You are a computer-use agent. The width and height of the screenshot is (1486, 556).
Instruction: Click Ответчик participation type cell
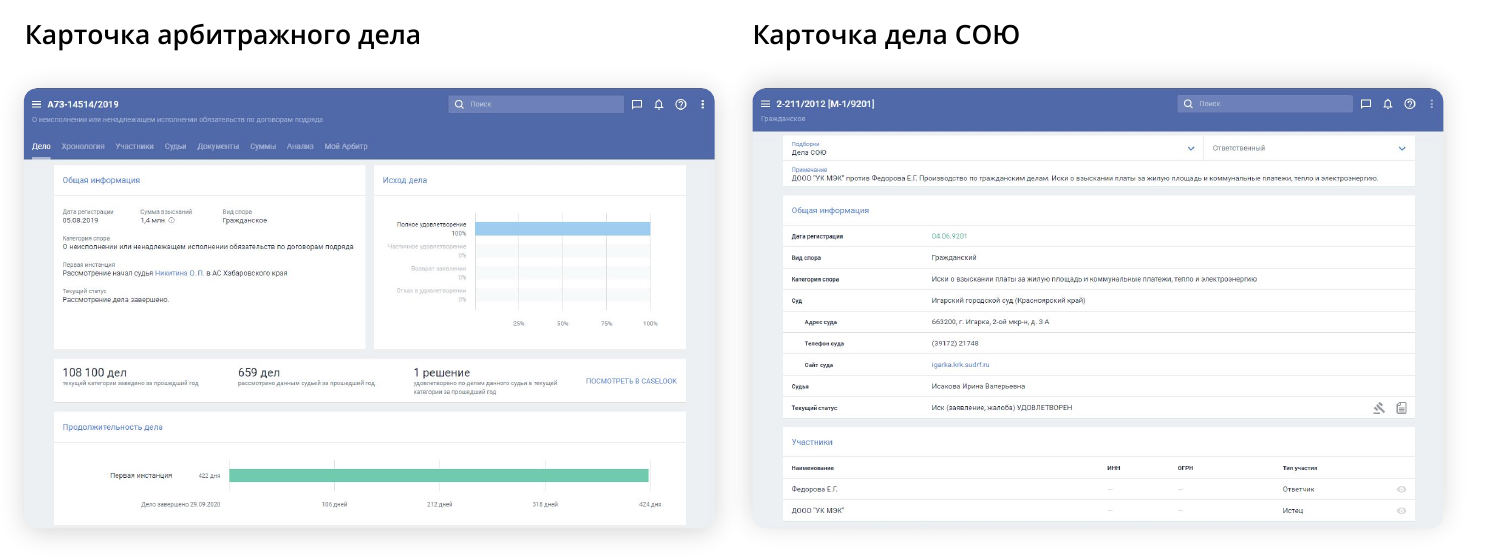tap(1298, 489)
